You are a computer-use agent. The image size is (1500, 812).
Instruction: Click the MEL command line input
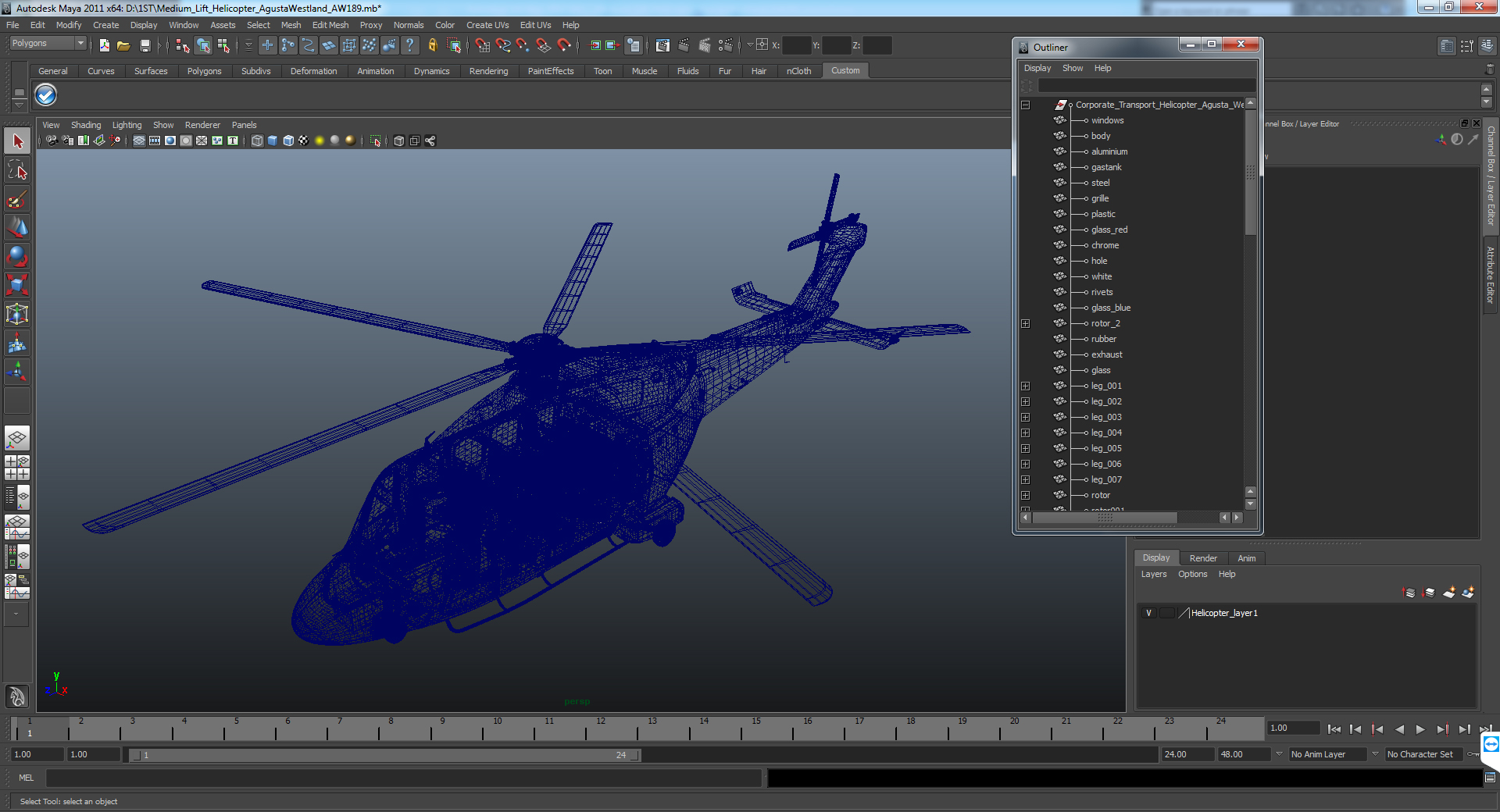(404, 778)
